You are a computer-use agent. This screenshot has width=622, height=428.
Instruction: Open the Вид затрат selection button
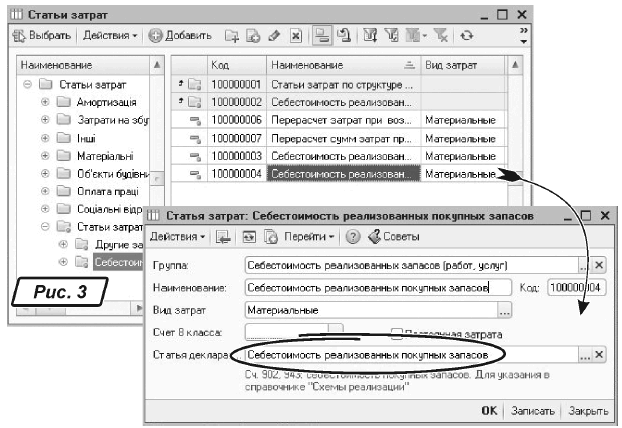tap(504, 311)
